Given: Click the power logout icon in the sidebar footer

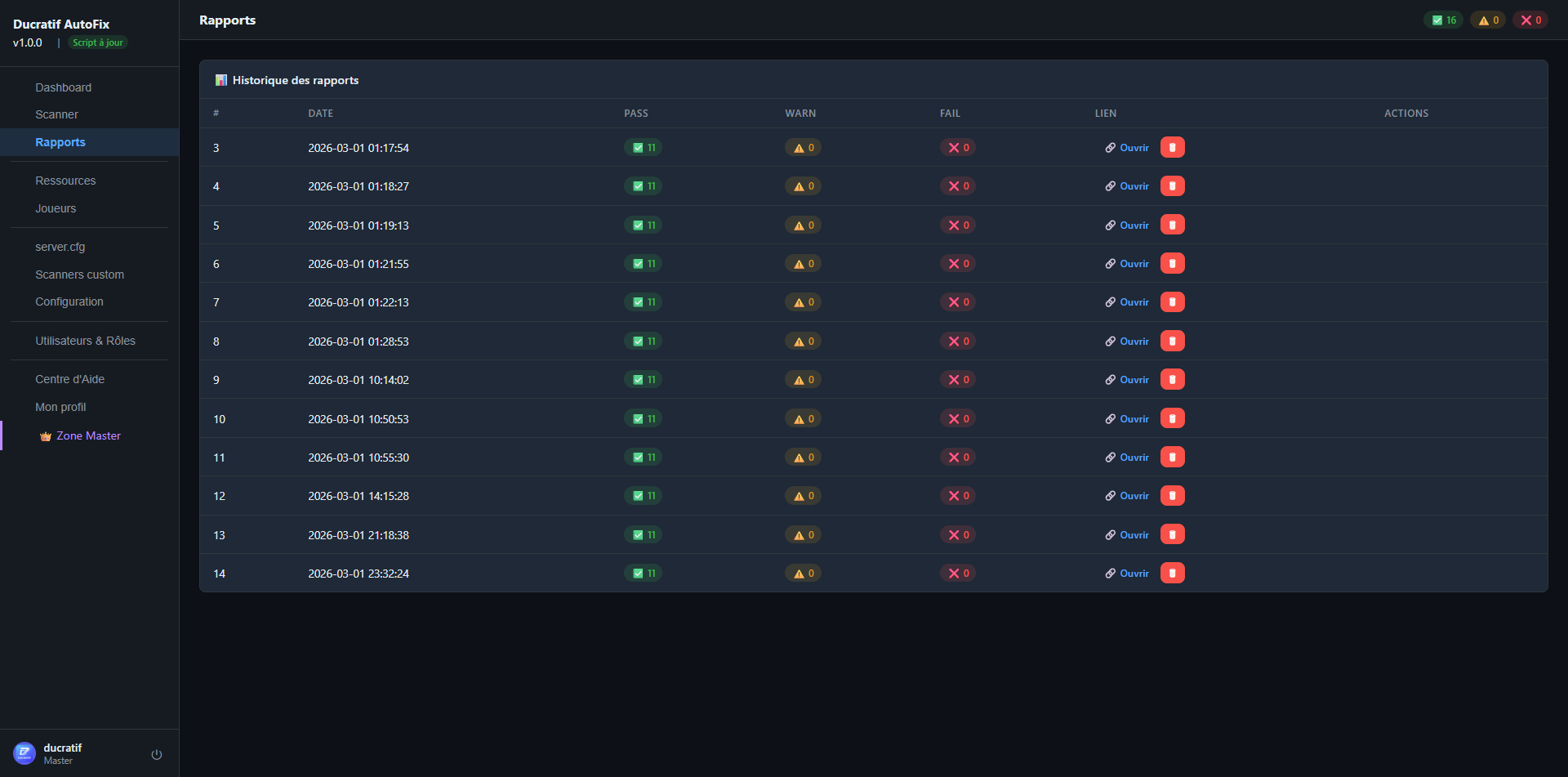Looking at the screenshot, I should coord(156,753).
